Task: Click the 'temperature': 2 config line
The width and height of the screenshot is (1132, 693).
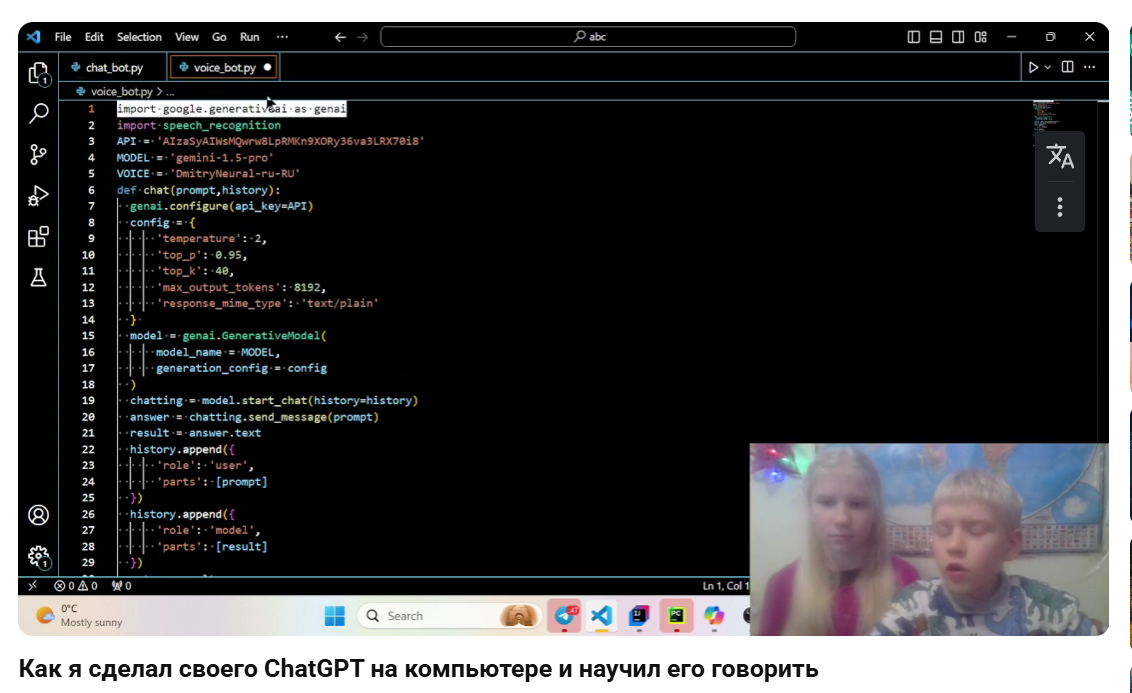Action: 212,239
